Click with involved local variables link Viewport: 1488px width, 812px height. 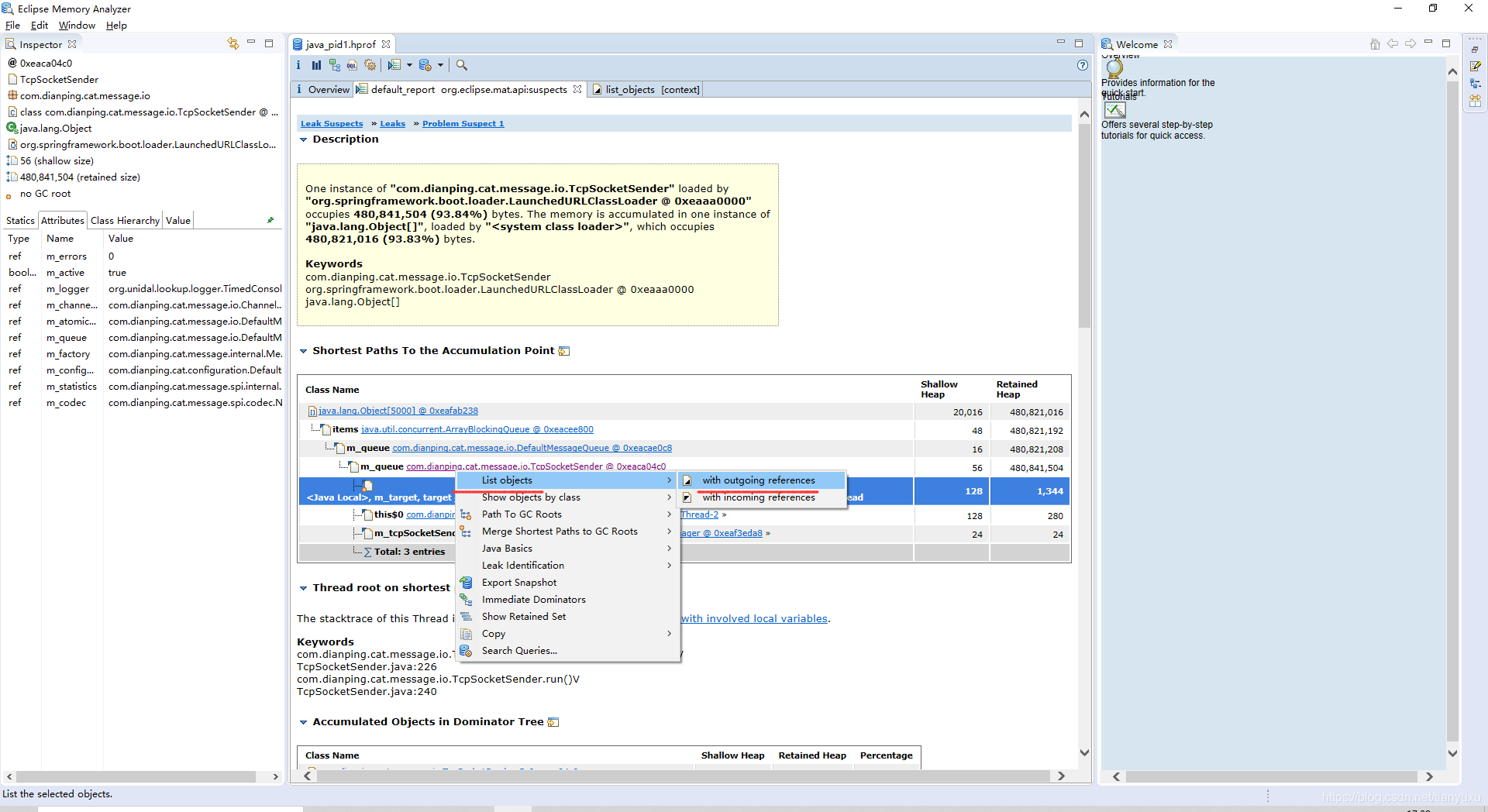755,618
